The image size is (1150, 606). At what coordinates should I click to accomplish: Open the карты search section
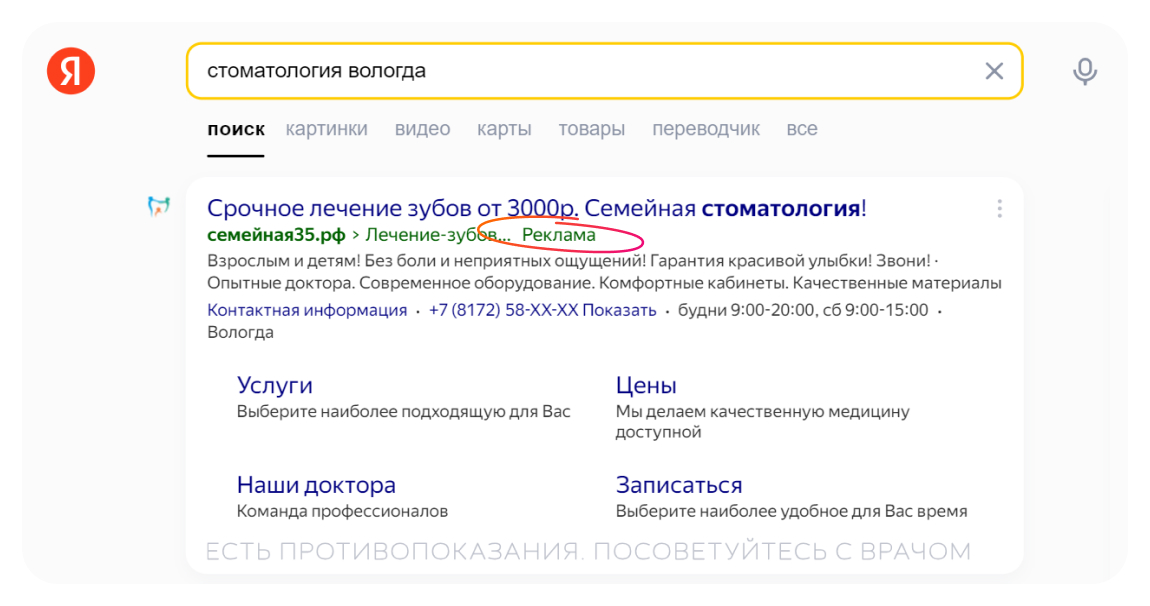504,128
